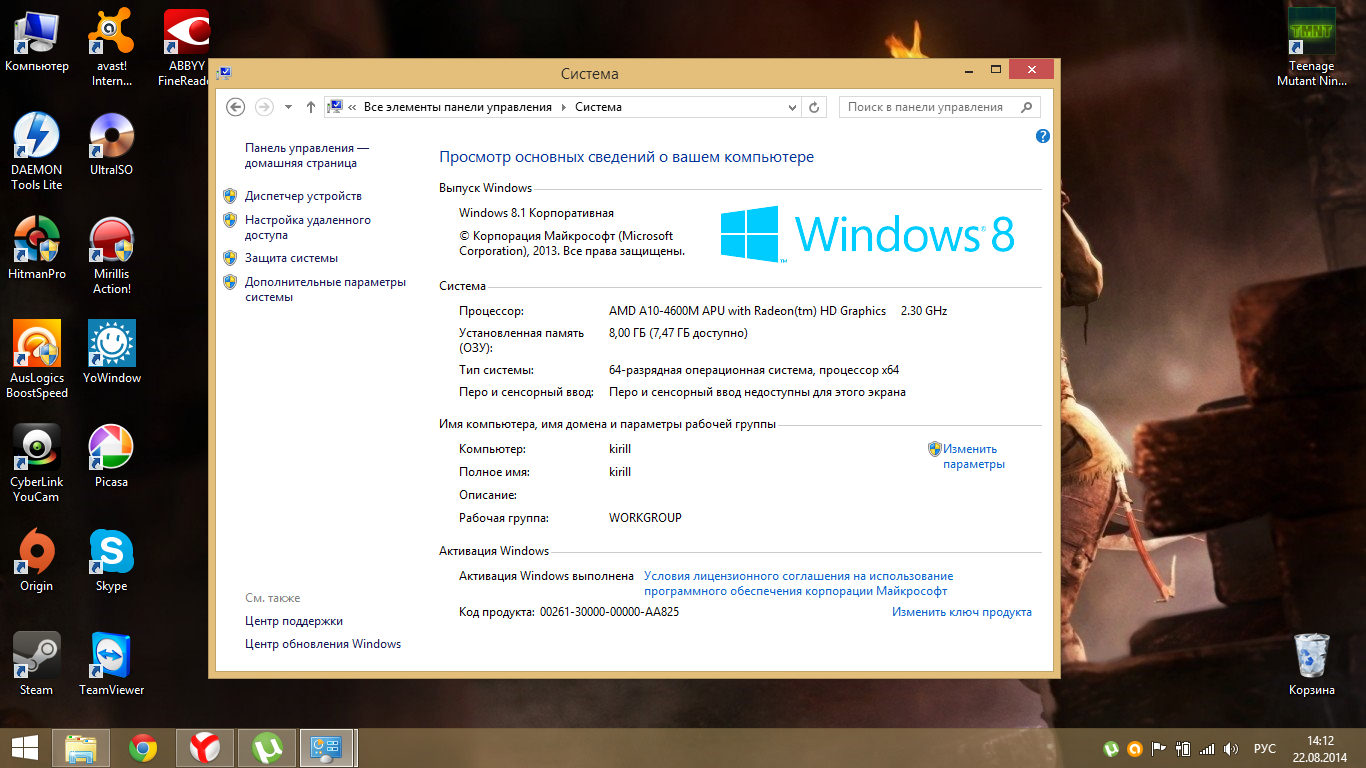The image size is (1366, 768).
Task: Open 'Центр поддержки' link
Action: pyautogui.click(x=294, y=621)
